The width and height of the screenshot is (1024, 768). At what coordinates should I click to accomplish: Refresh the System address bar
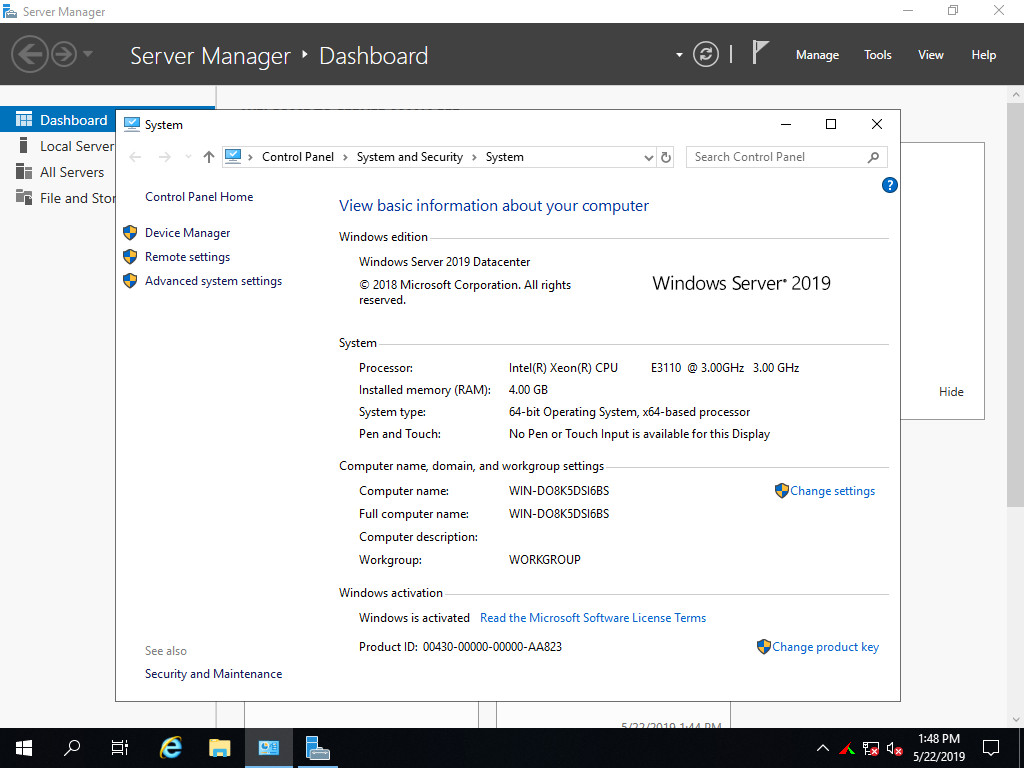[667, 157]
